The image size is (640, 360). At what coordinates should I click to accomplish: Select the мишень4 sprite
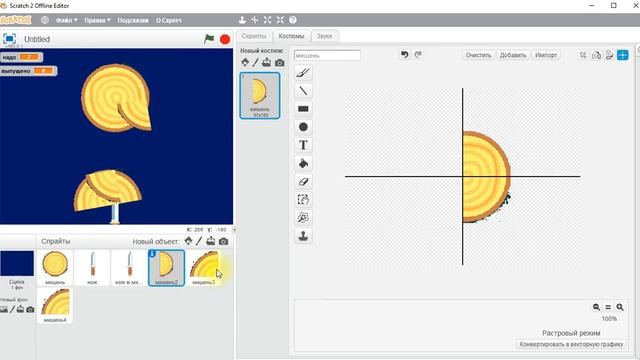(x=55, y=305)
